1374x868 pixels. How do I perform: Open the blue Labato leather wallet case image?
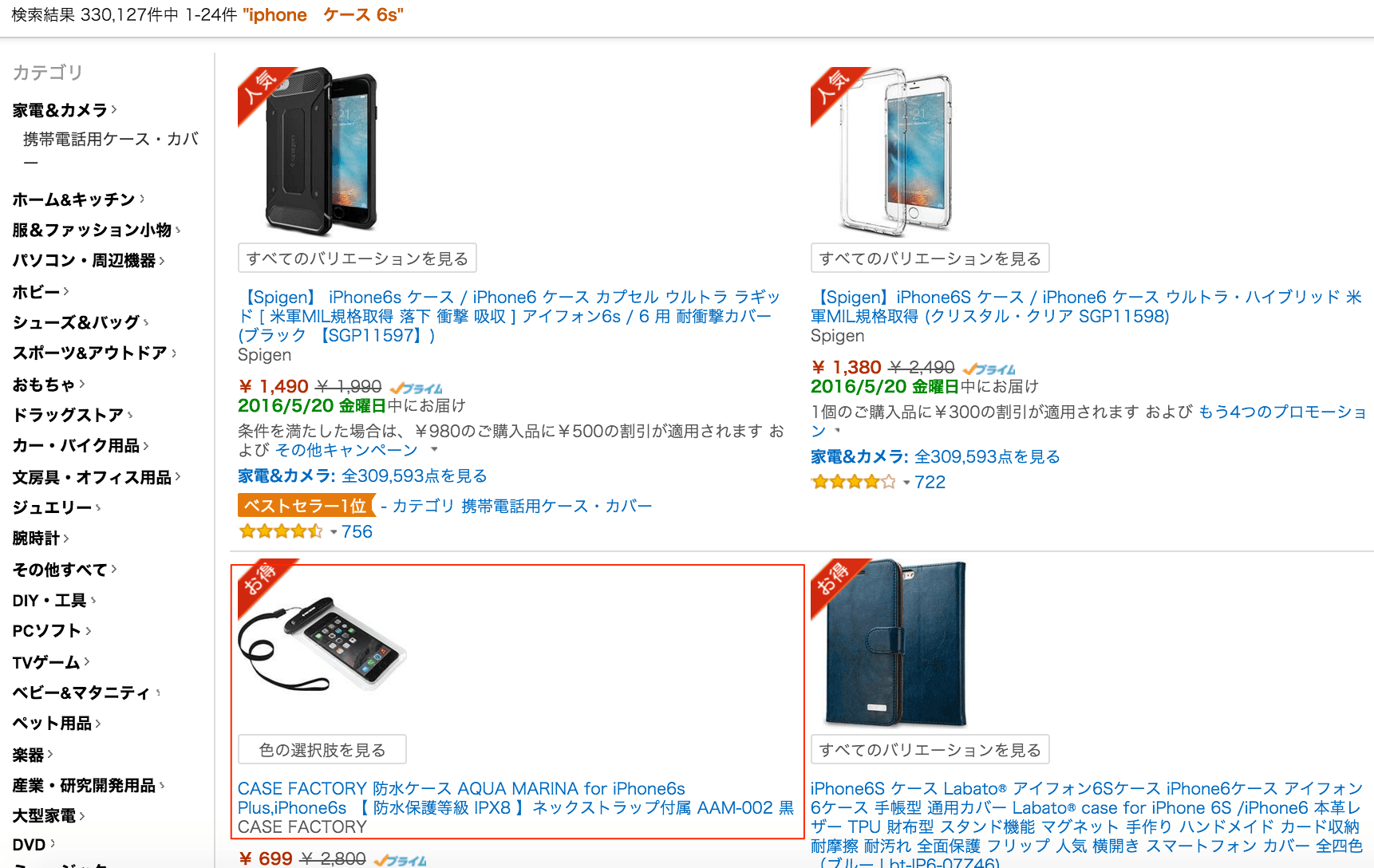895,643
